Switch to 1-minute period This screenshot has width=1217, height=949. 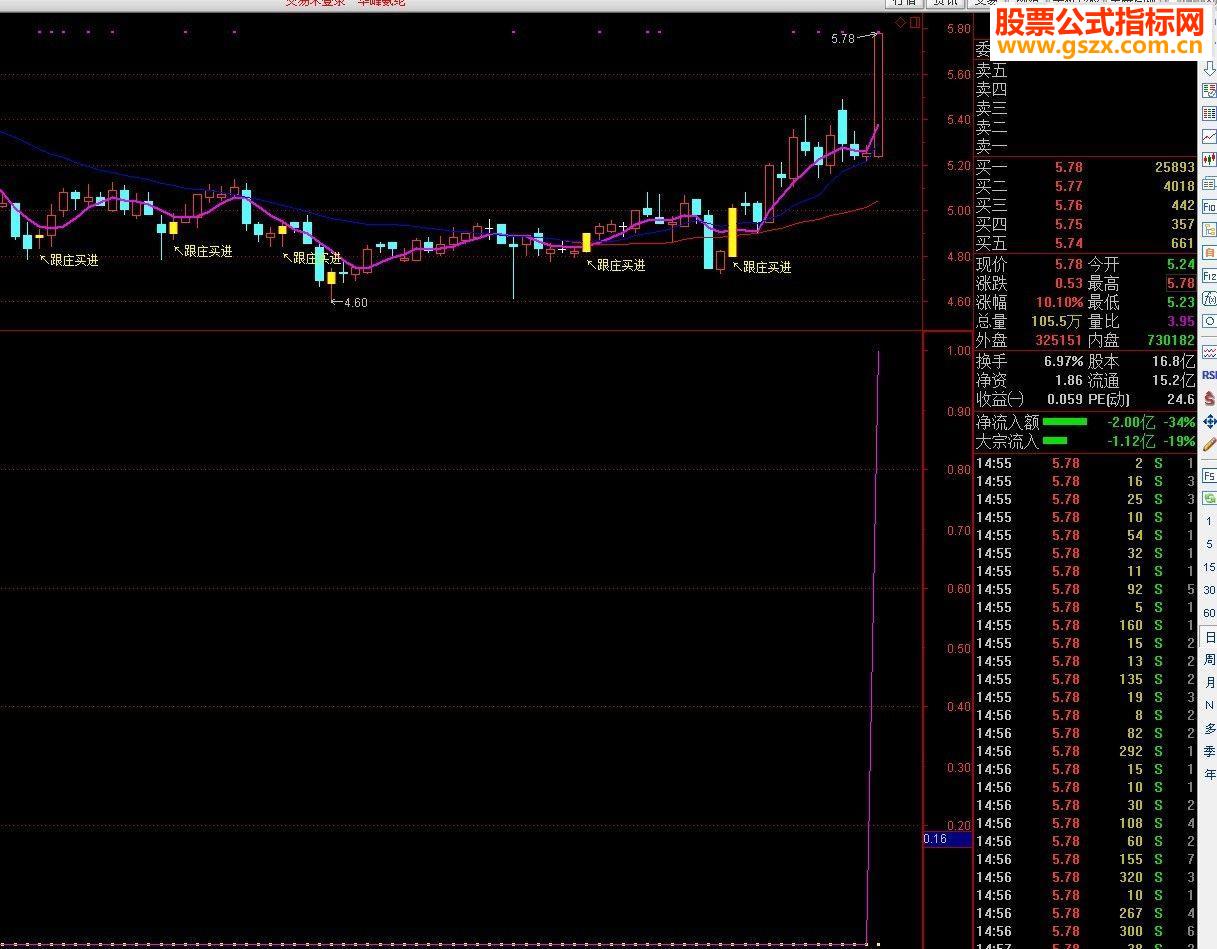pyautogui.click(x=1209, y=520)
